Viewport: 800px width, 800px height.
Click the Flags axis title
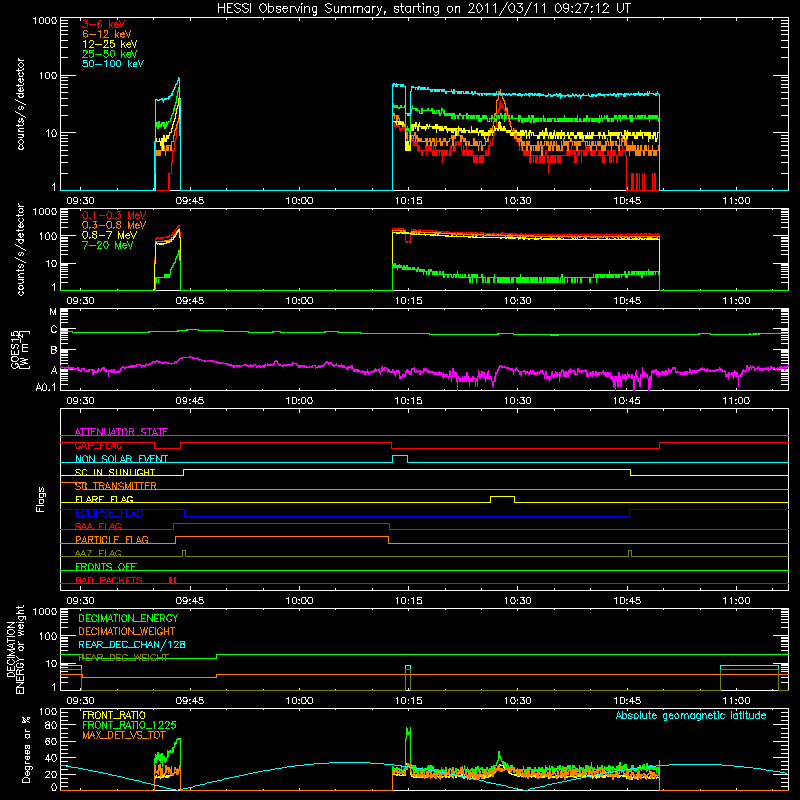41,499
